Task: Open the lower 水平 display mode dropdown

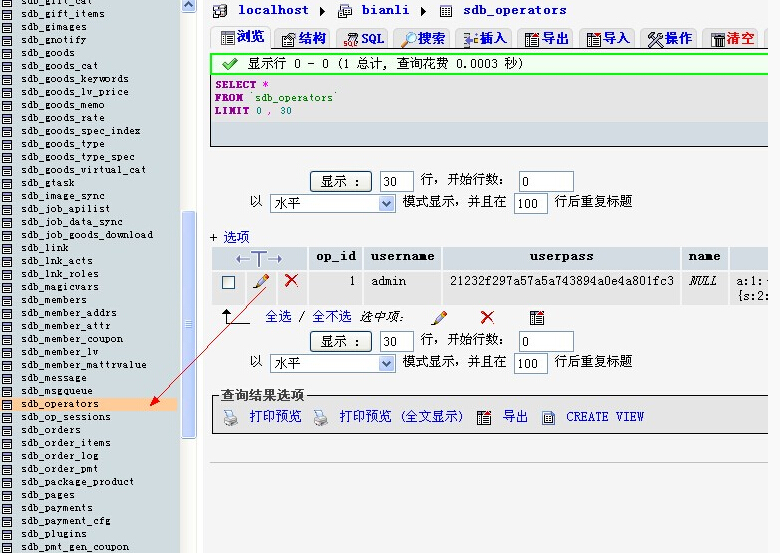Action: pos(333,363)
